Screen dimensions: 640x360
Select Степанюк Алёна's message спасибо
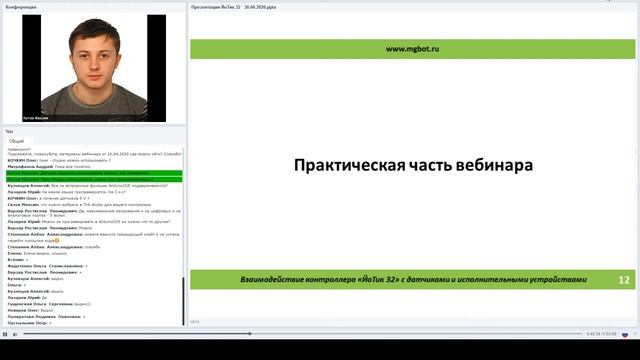pos(54,247)
